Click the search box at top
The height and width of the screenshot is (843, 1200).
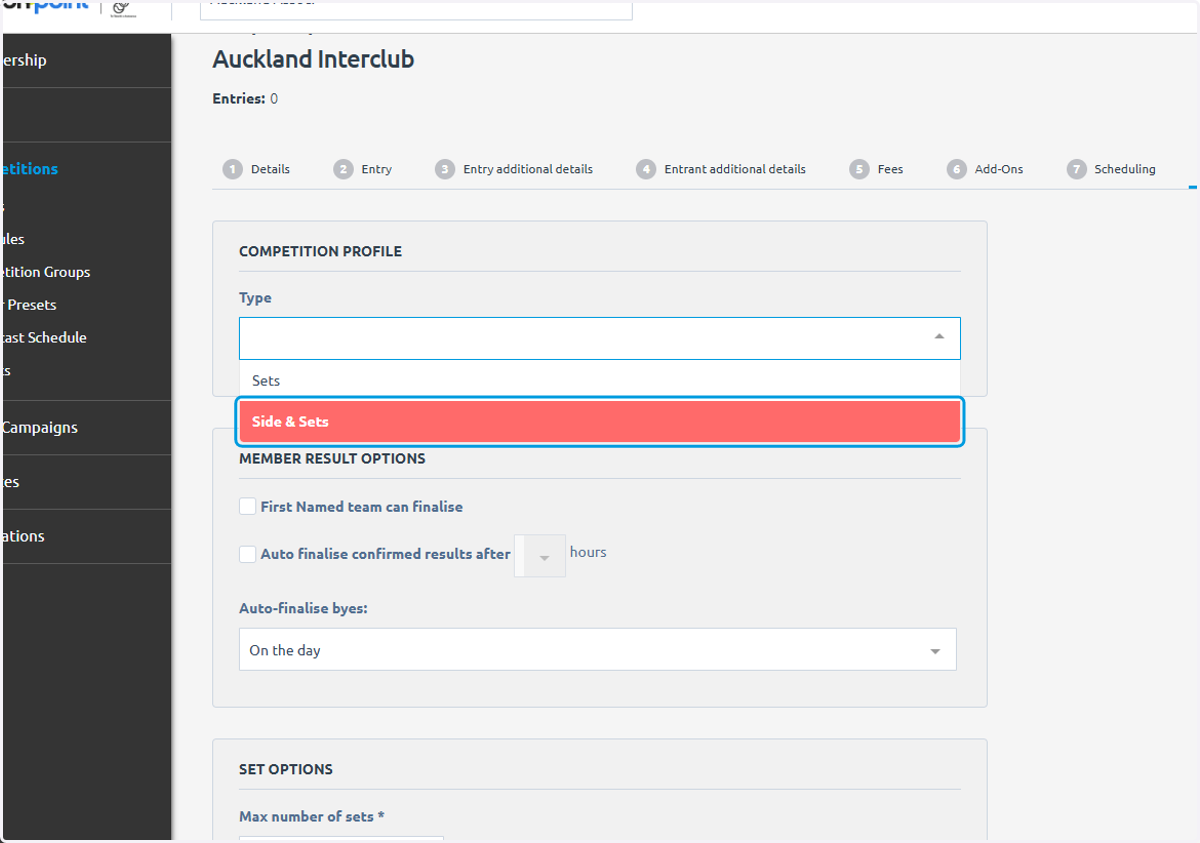point(416,9)
